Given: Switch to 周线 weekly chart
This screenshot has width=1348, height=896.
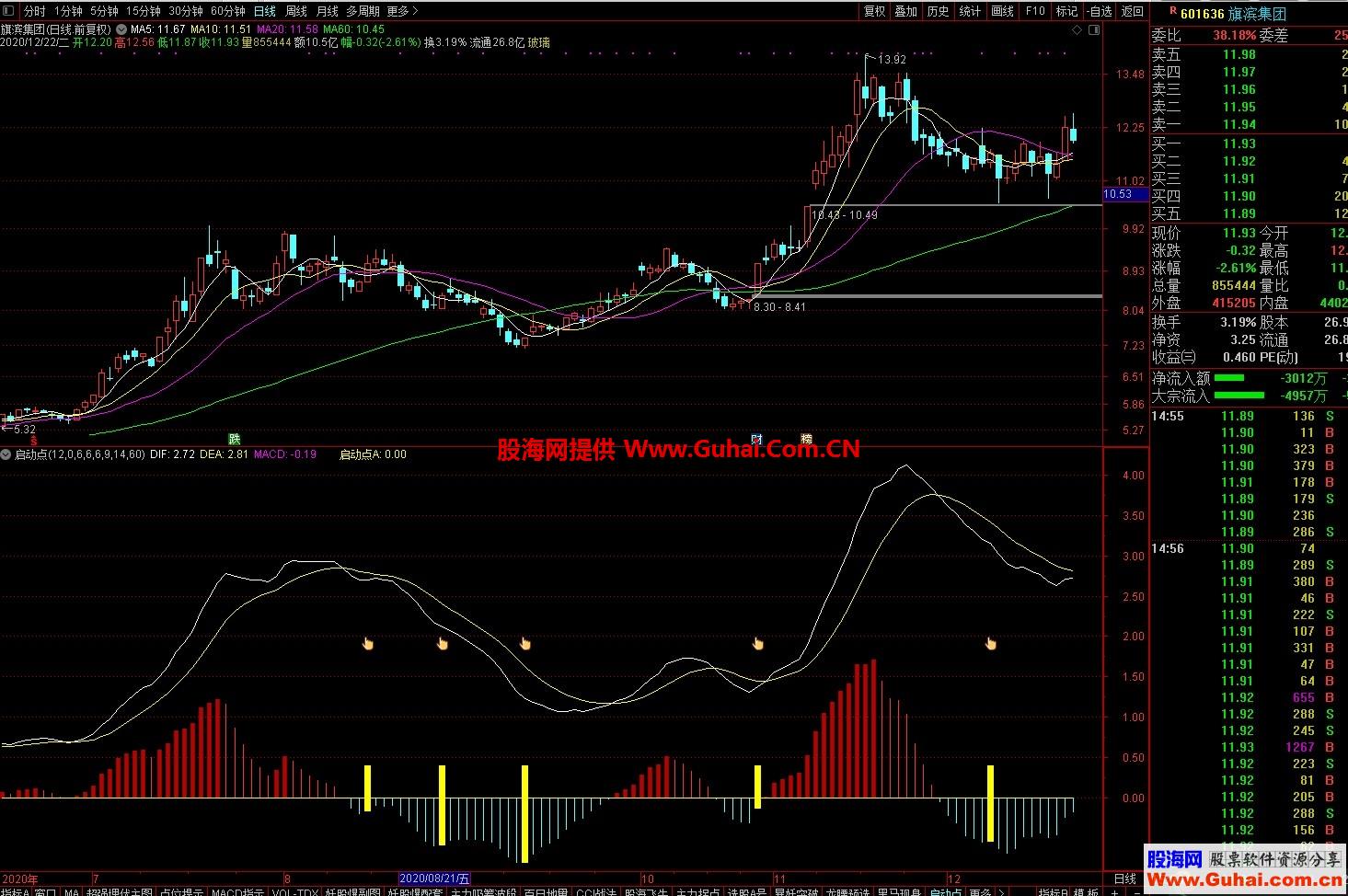Looking at the screenshot, I should 295,11.
